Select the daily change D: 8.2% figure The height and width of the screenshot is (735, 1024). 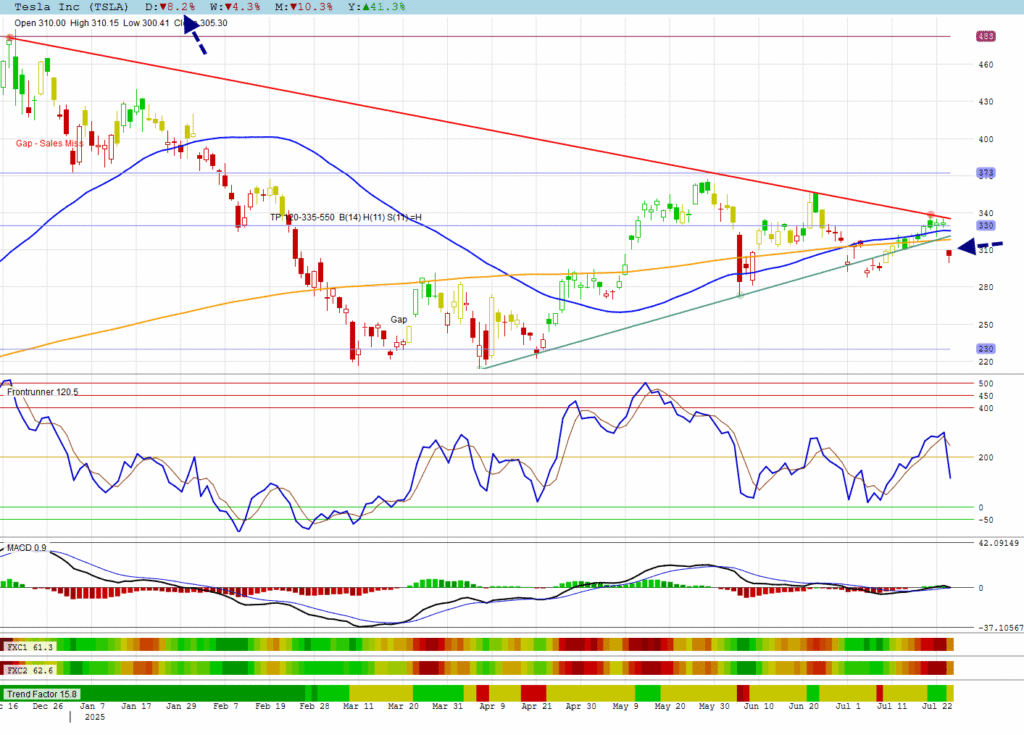click(x=170, y=7)
